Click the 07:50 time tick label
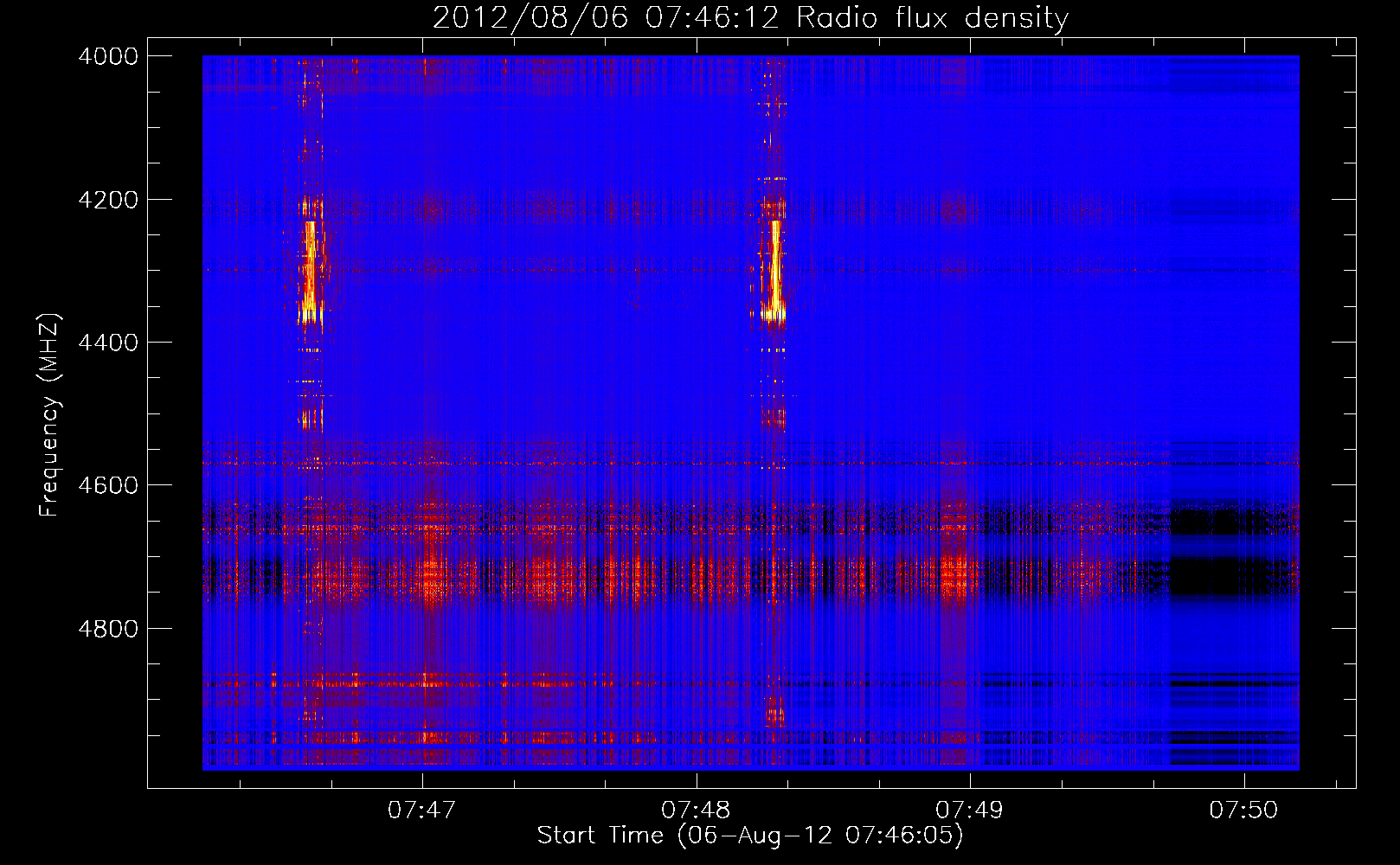This screenshot has height=865, width=1400. tap(1243, 811)
